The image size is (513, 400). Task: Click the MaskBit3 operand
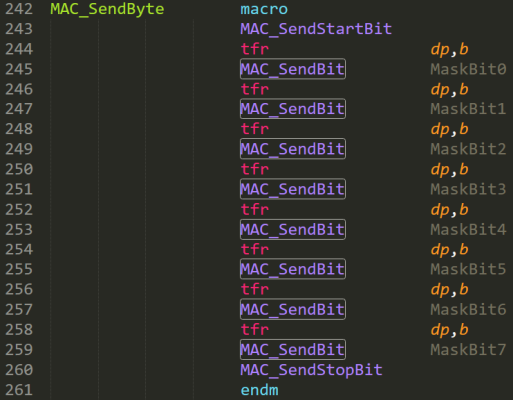468,189
